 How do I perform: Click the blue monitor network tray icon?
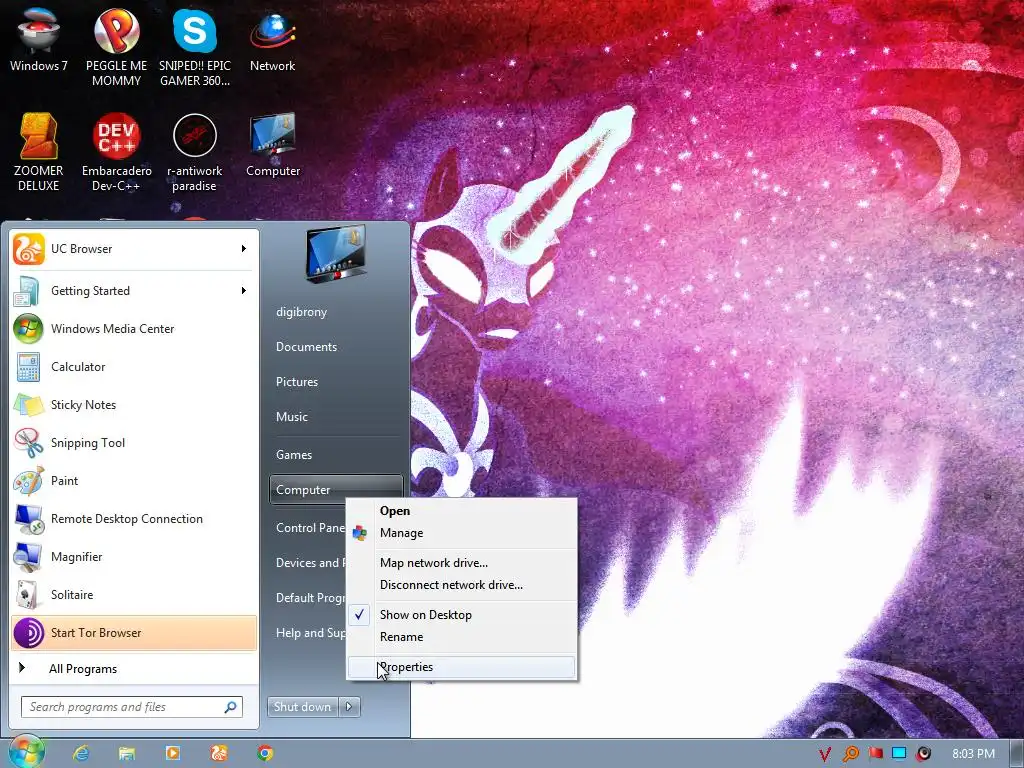pyautogui.click(x=899, y=753)
